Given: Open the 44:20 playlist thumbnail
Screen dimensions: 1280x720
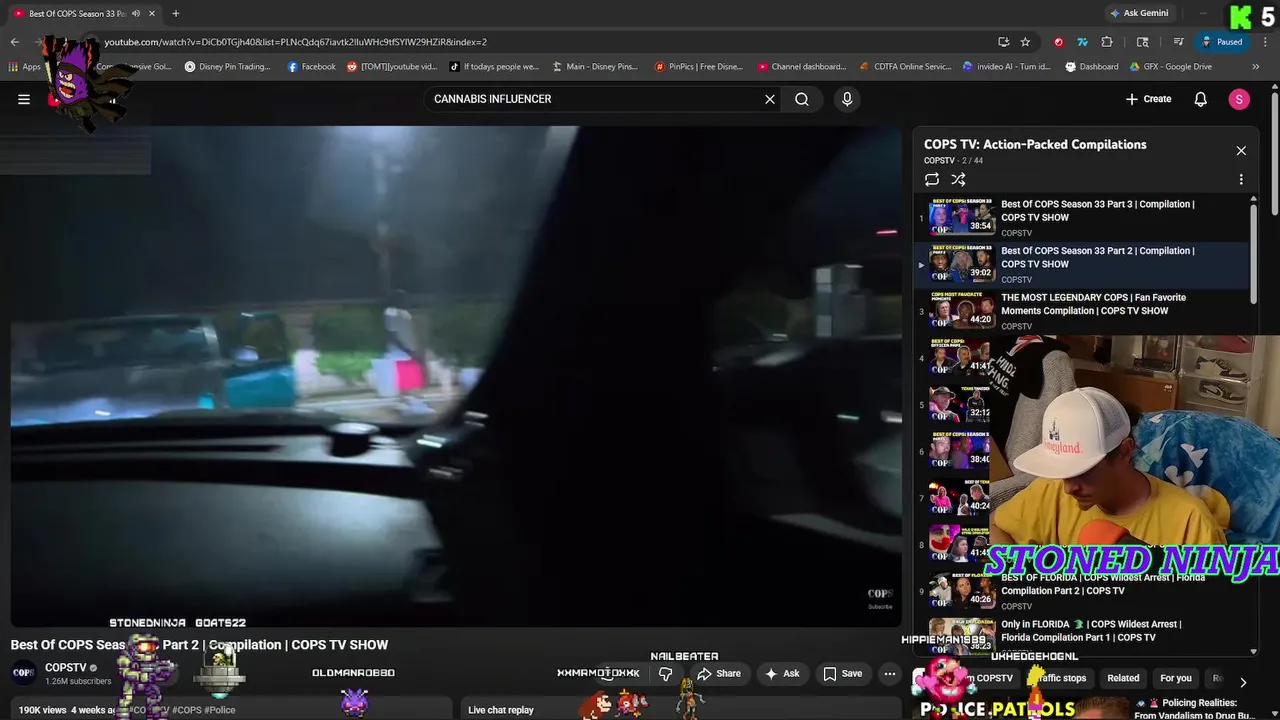Looking at the screenshot, I should (960, 310).
